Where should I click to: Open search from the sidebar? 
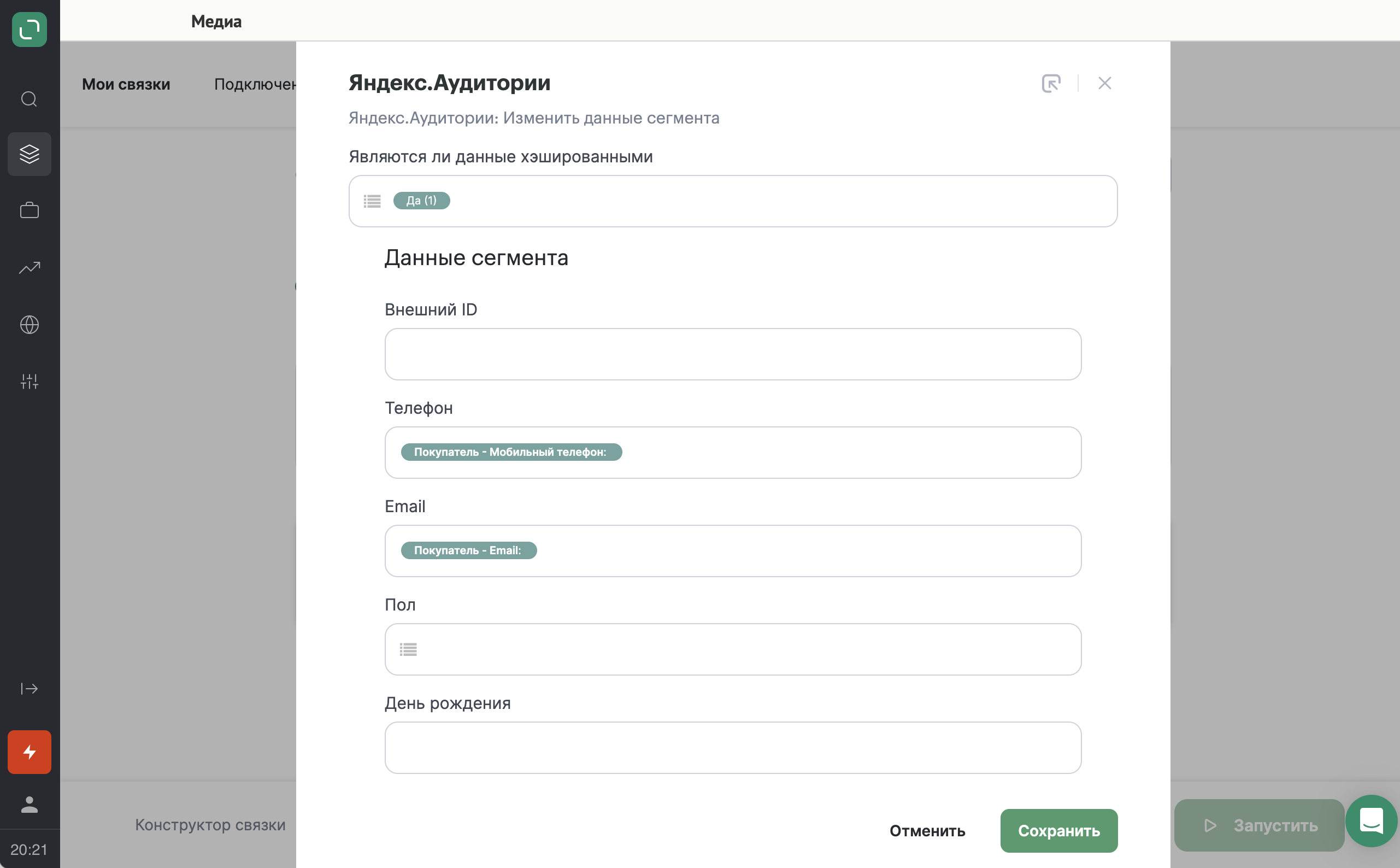30,99
